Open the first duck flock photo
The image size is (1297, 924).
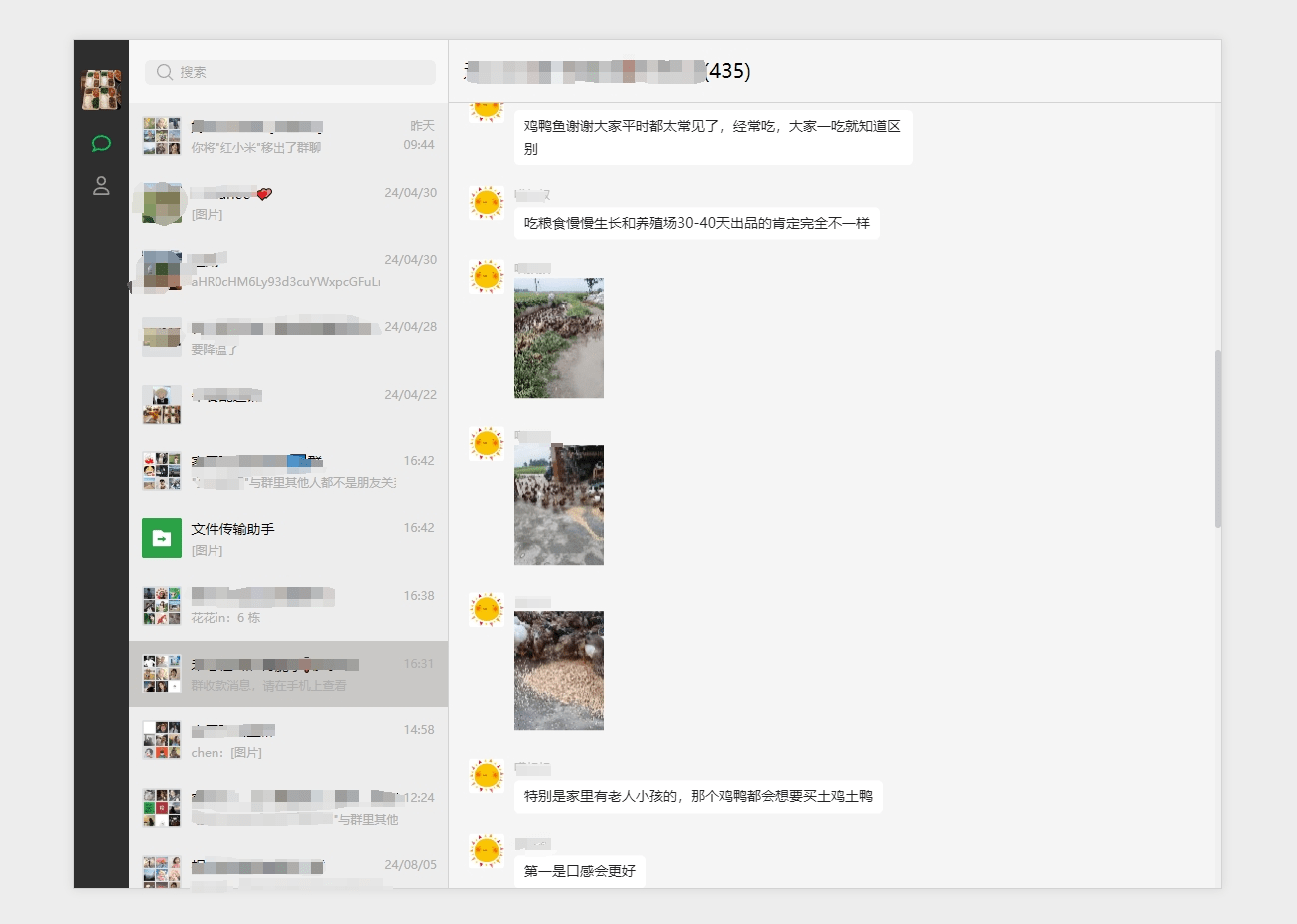[x=559, y=337]
